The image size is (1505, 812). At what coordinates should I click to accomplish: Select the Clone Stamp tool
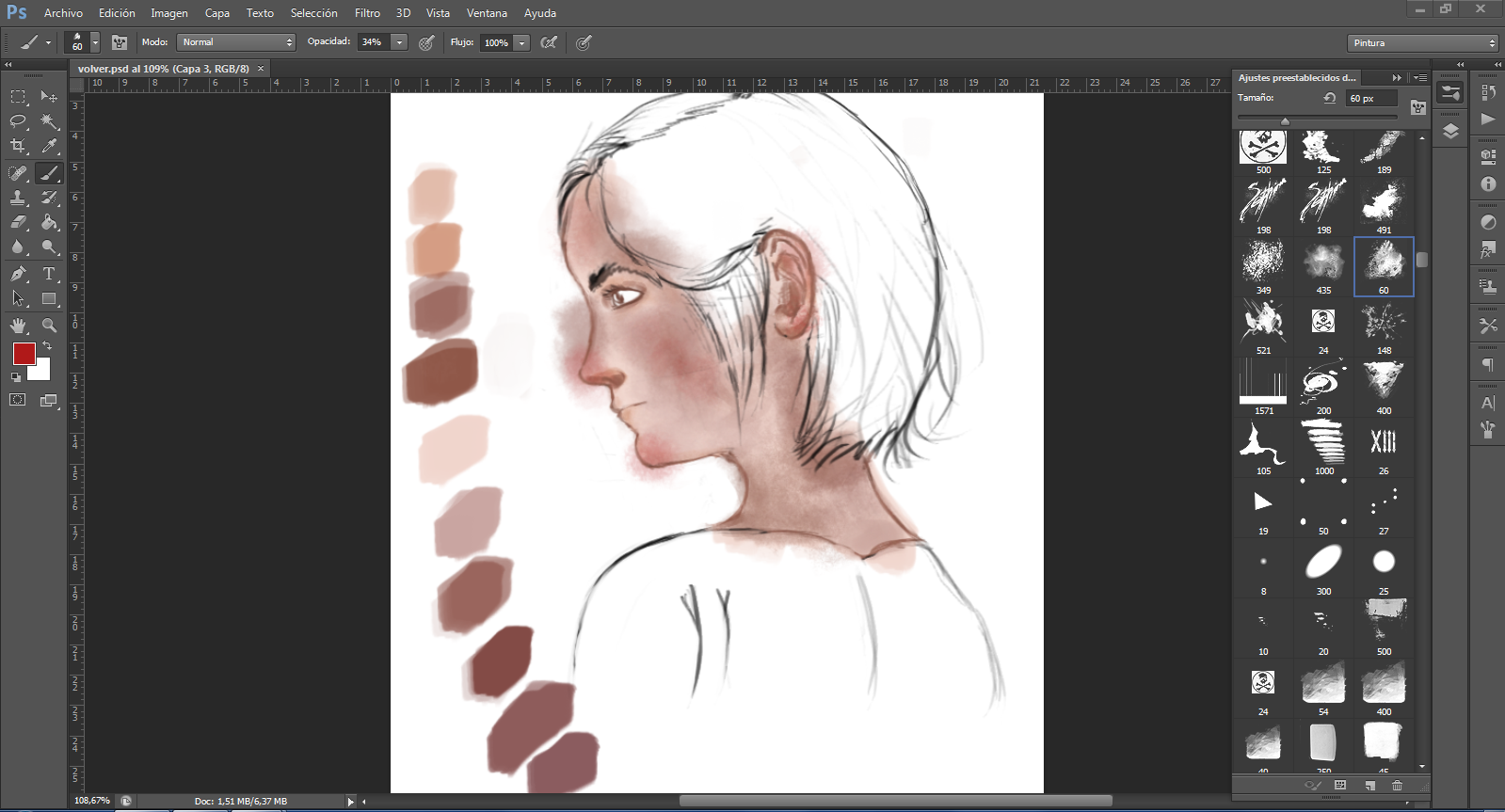[18, 198]
